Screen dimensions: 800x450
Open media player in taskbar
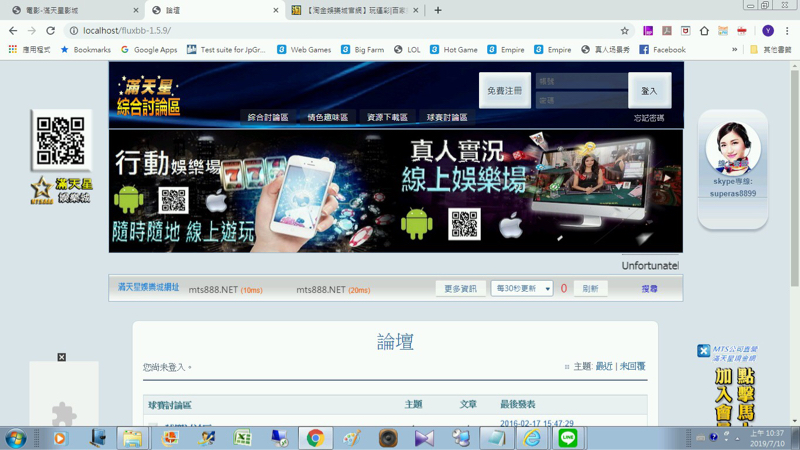60,438
